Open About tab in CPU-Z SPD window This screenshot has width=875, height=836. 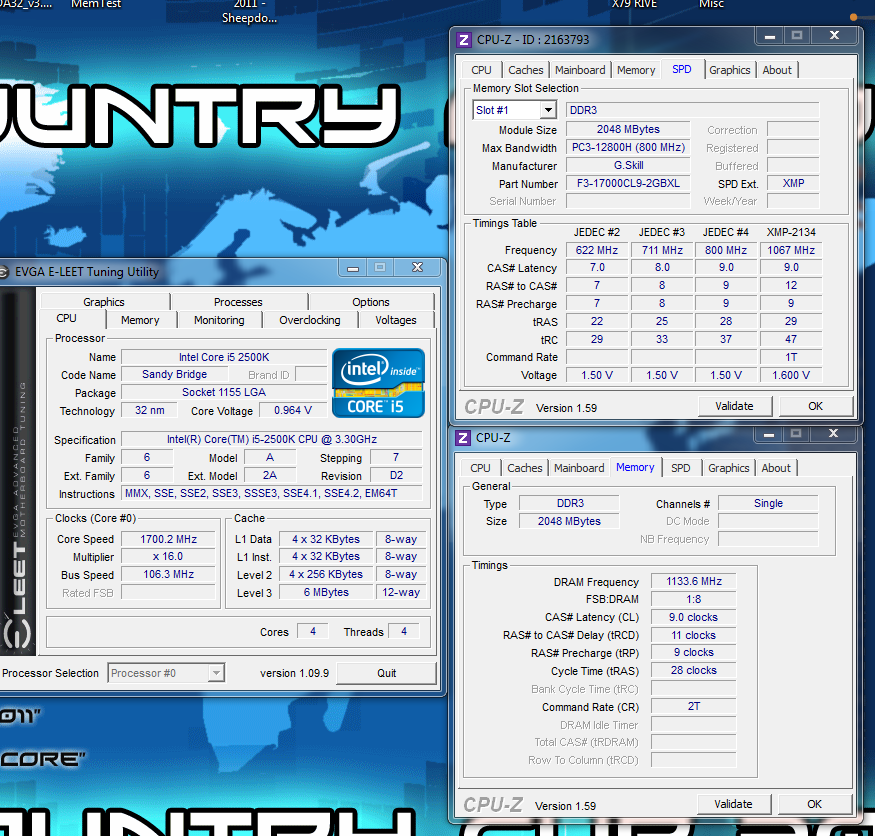[x=777, y=70]
